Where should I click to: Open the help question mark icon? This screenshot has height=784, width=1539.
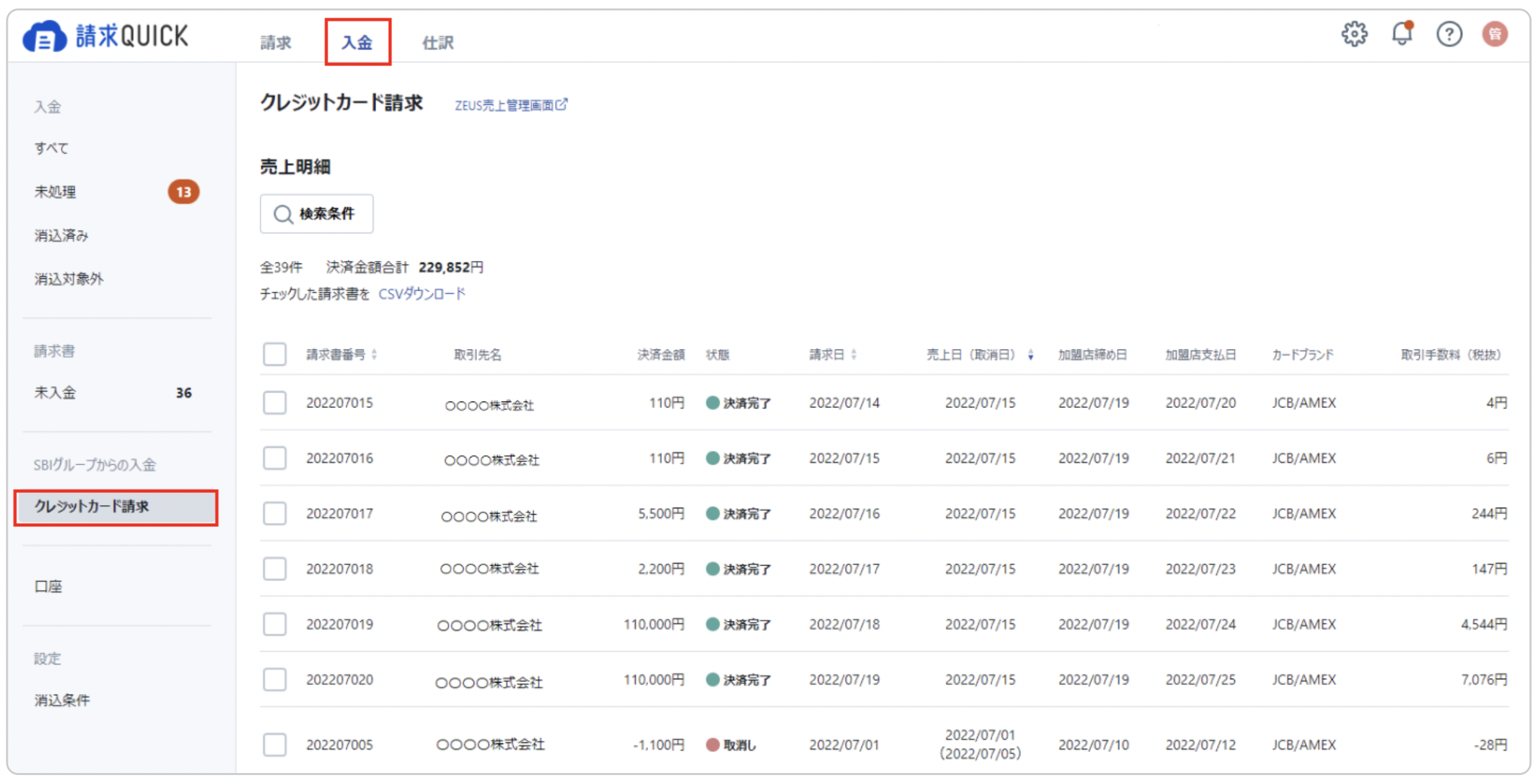tap(1449, 34)
